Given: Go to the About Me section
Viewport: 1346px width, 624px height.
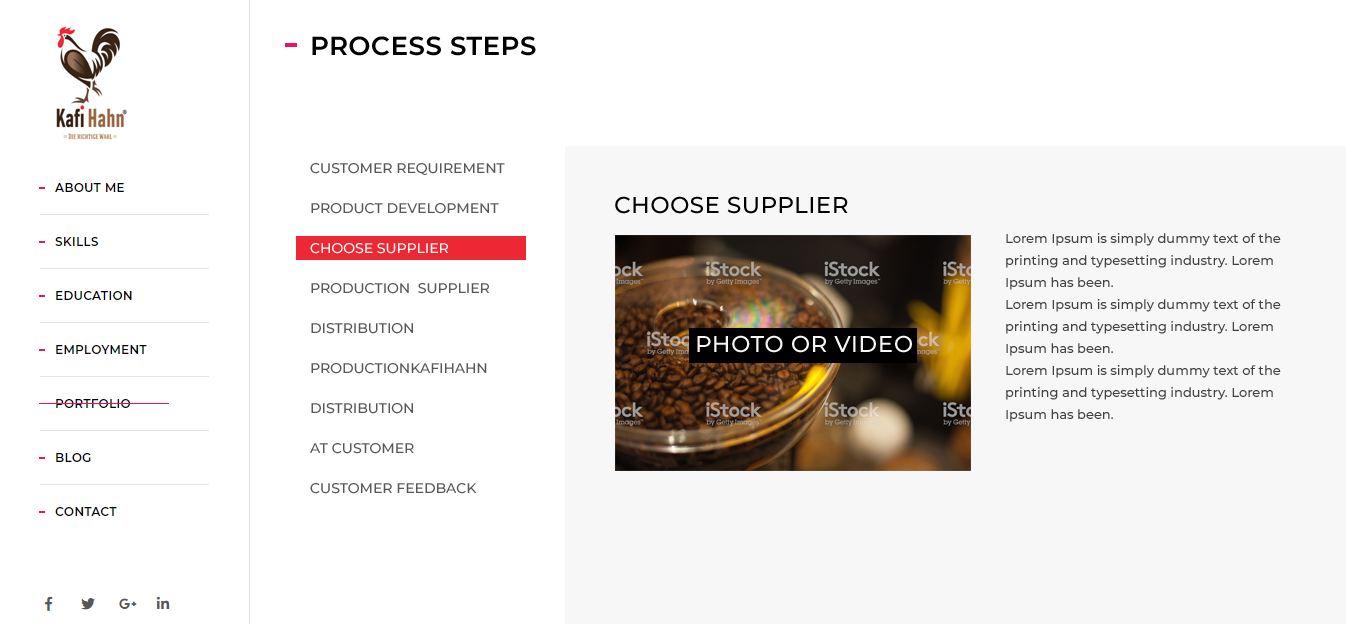Looking at the screenshot, I should 90,188.
